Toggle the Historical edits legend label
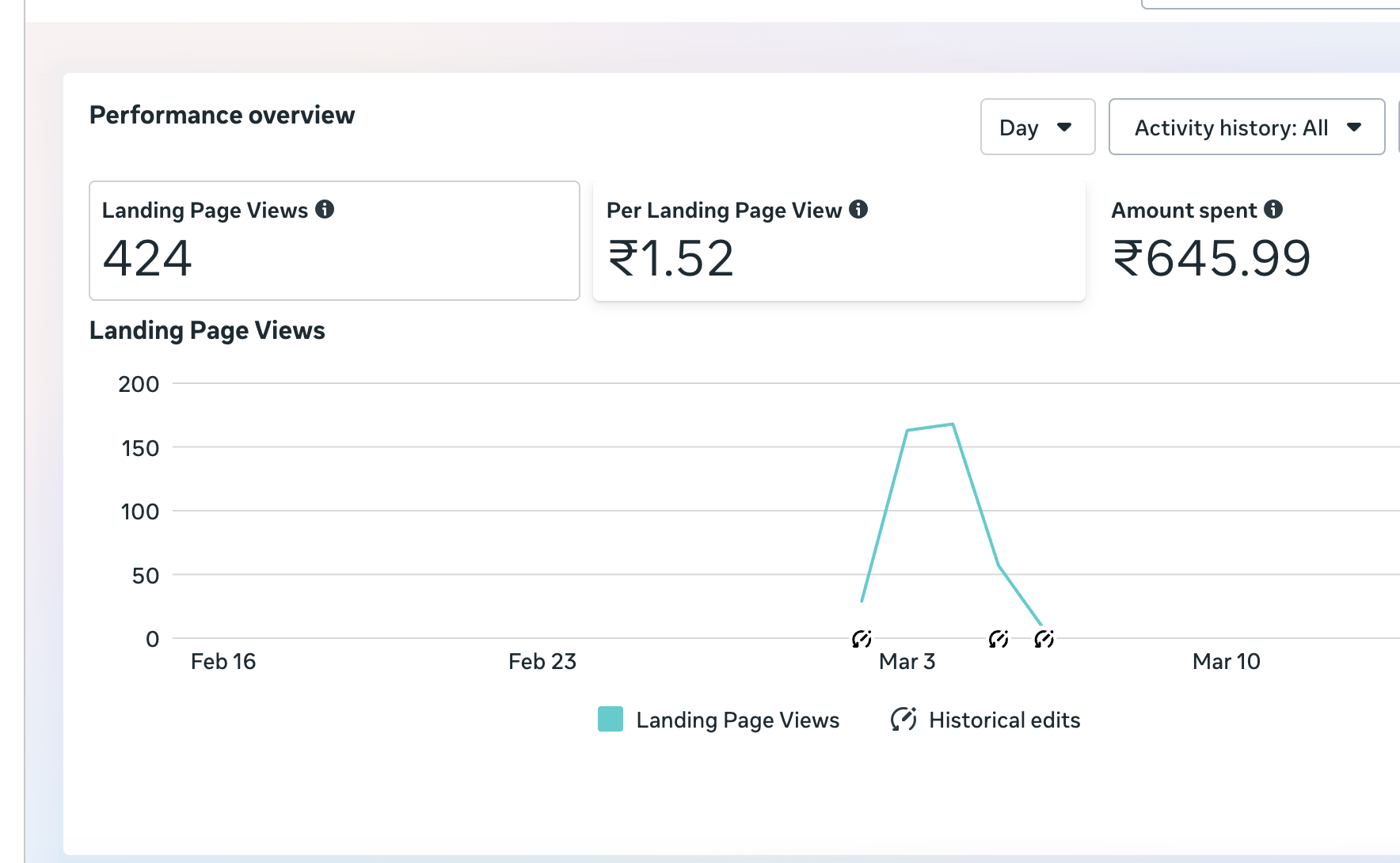This screenshot has width=1400, height=863. point(1004,720)
